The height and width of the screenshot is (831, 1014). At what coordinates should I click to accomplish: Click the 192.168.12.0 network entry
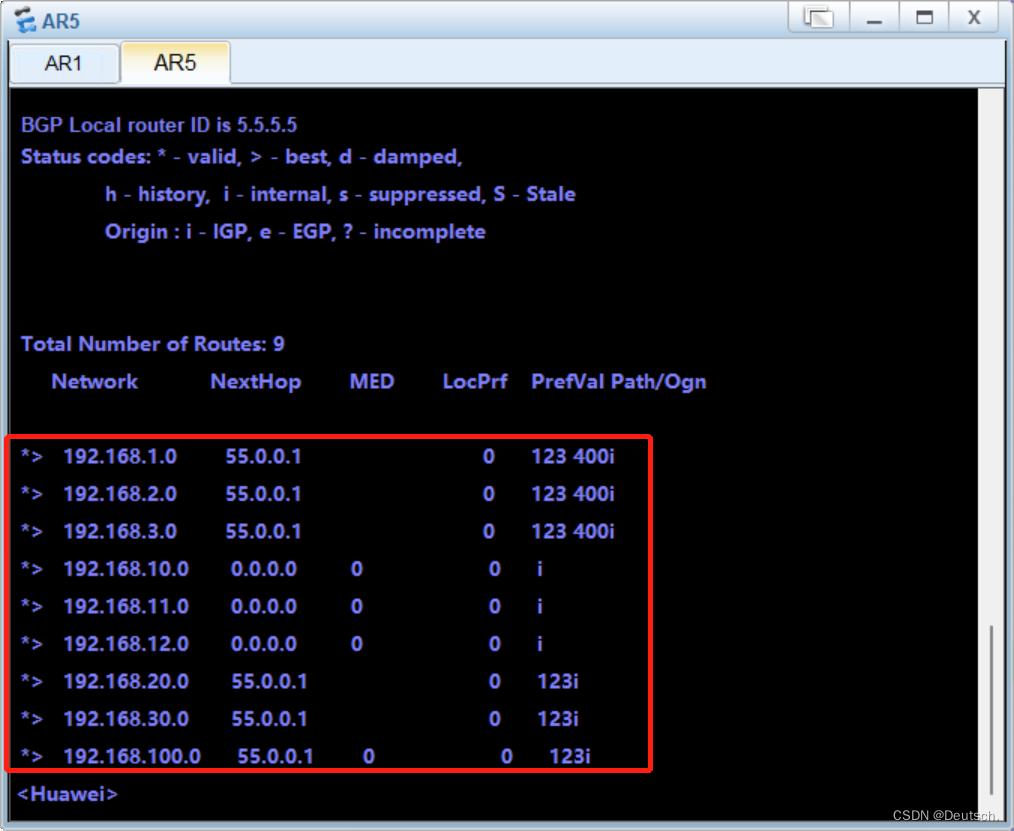coord(126,644)
